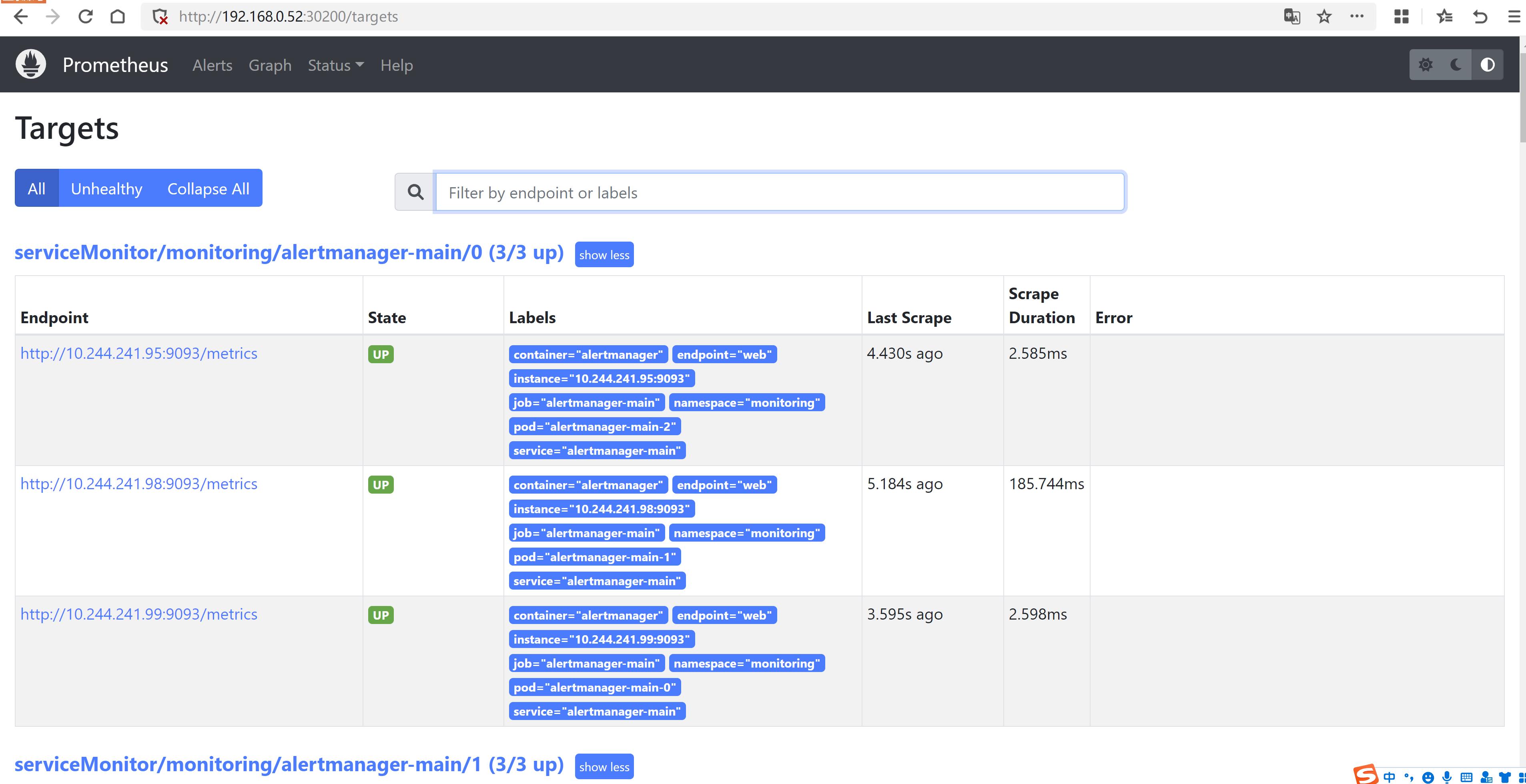The image size is (1526, 784).
Task: Open the Status dropdown menu
Action: pyautogui.click(x=334, y=64)
